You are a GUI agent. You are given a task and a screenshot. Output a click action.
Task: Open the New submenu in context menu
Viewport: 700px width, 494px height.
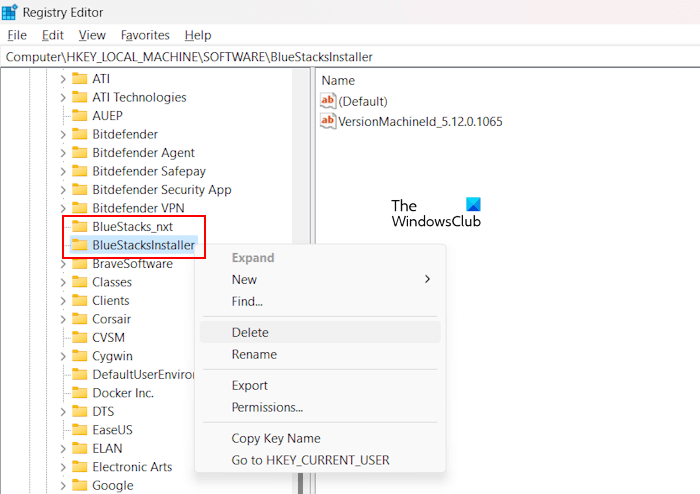(x=320, y=279)
